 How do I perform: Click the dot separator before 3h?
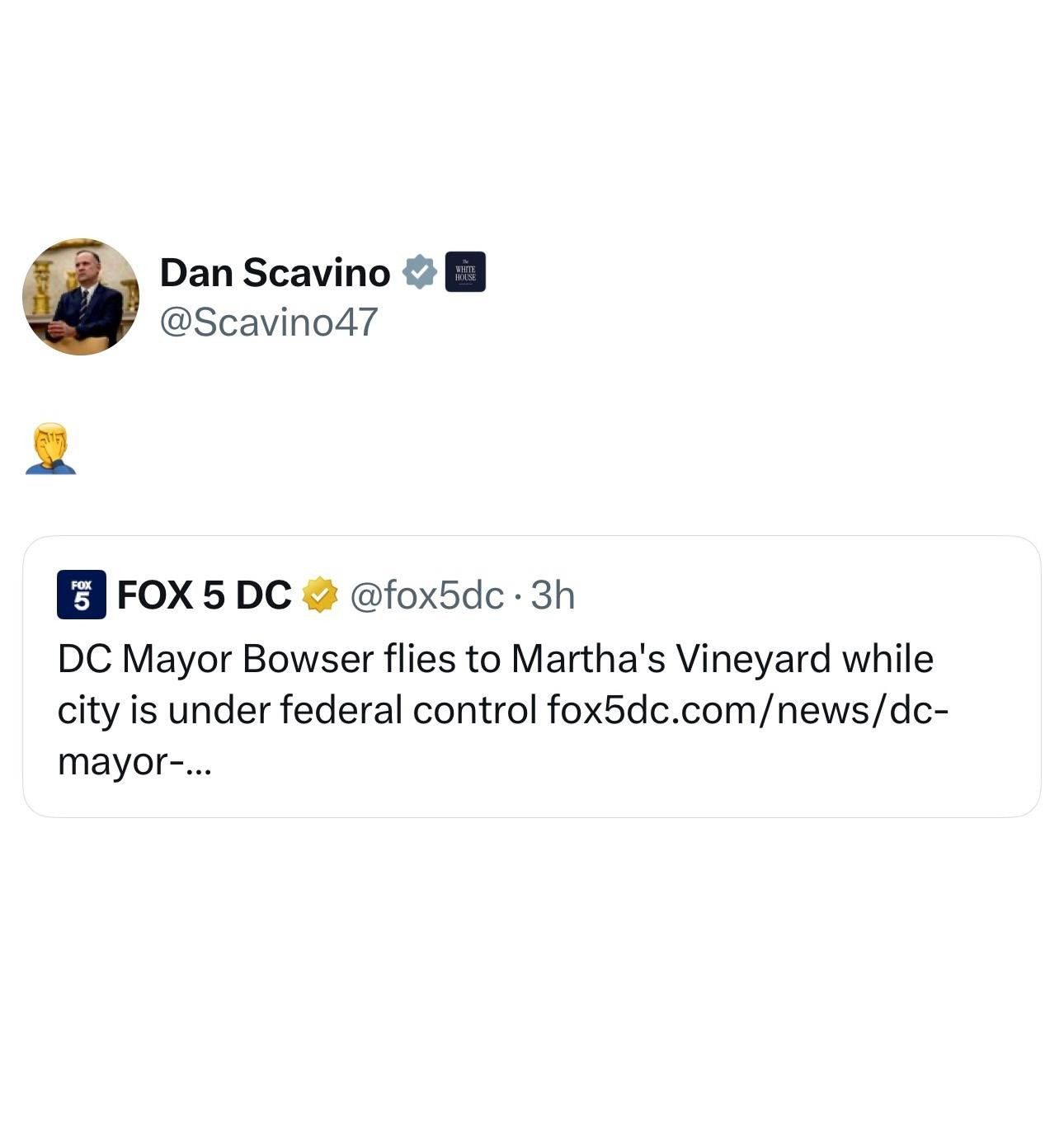click(x=517, y=595)
